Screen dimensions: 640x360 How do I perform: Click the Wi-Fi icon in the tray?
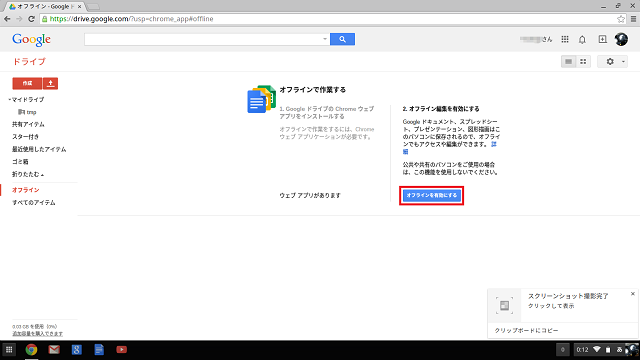tap(597, 350)
